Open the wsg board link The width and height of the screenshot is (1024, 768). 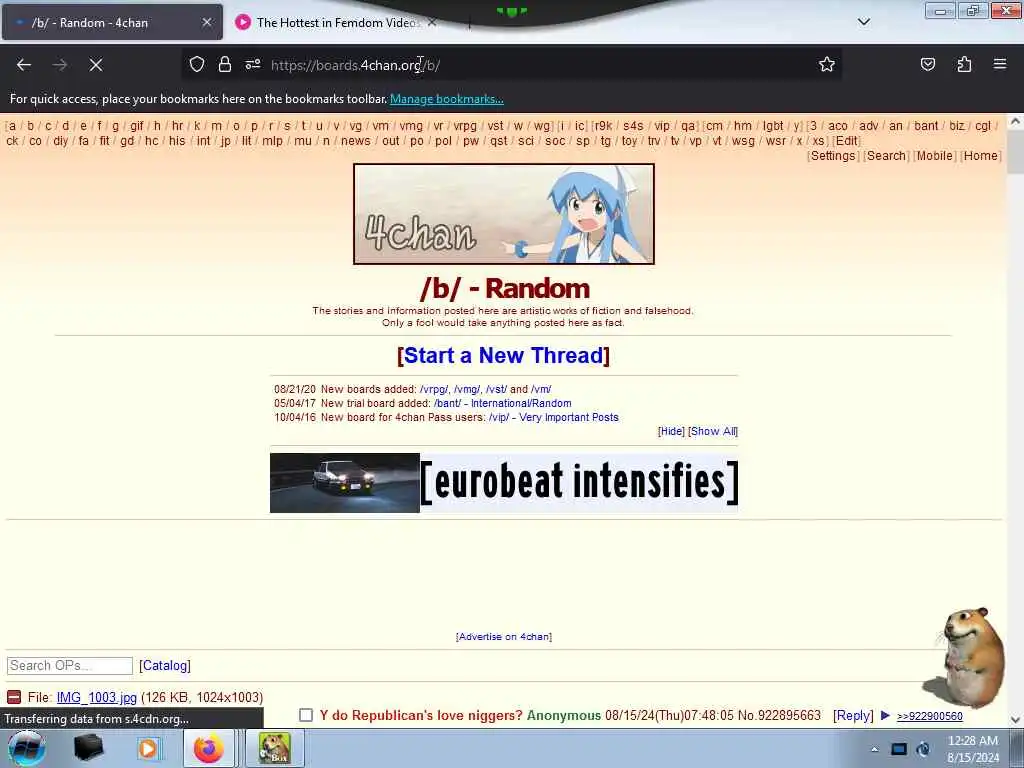pos(743,140)
